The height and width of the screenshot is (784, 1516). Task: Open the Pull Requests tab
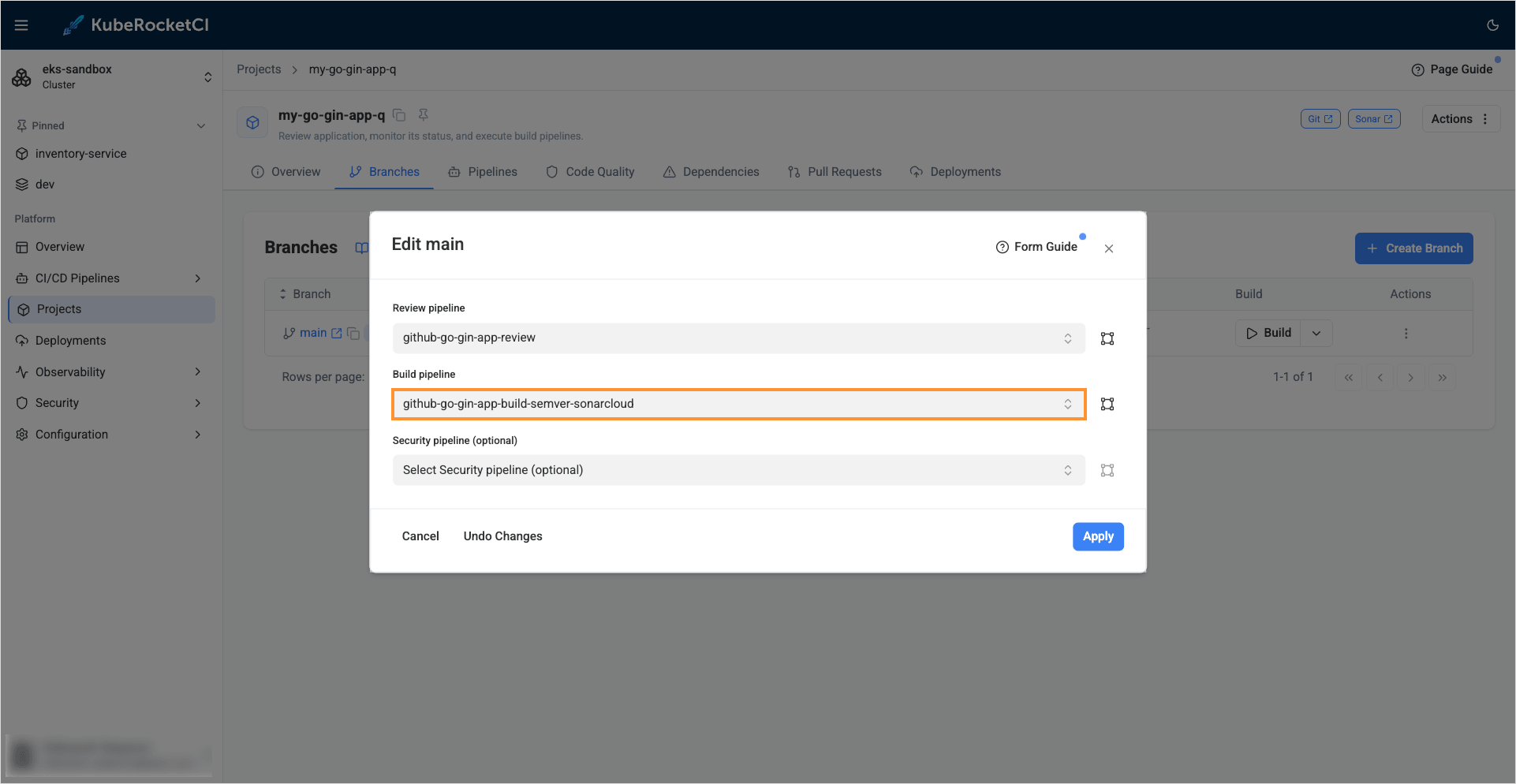point(844,171)
